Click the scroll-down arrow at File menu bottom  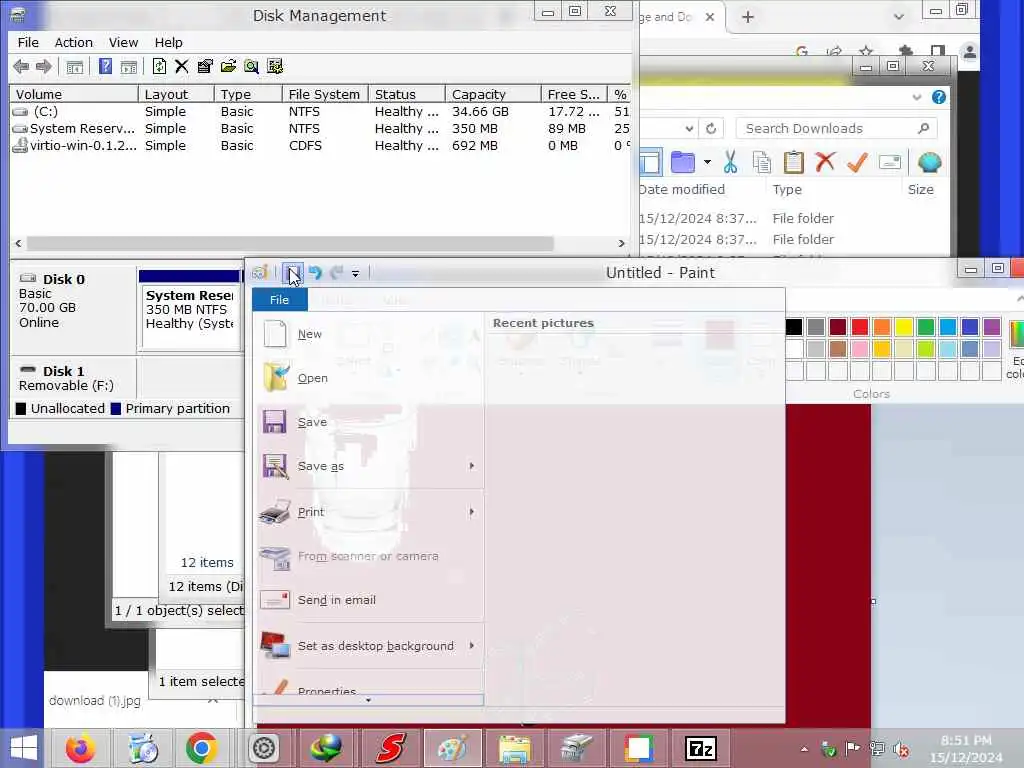[368, 700]
